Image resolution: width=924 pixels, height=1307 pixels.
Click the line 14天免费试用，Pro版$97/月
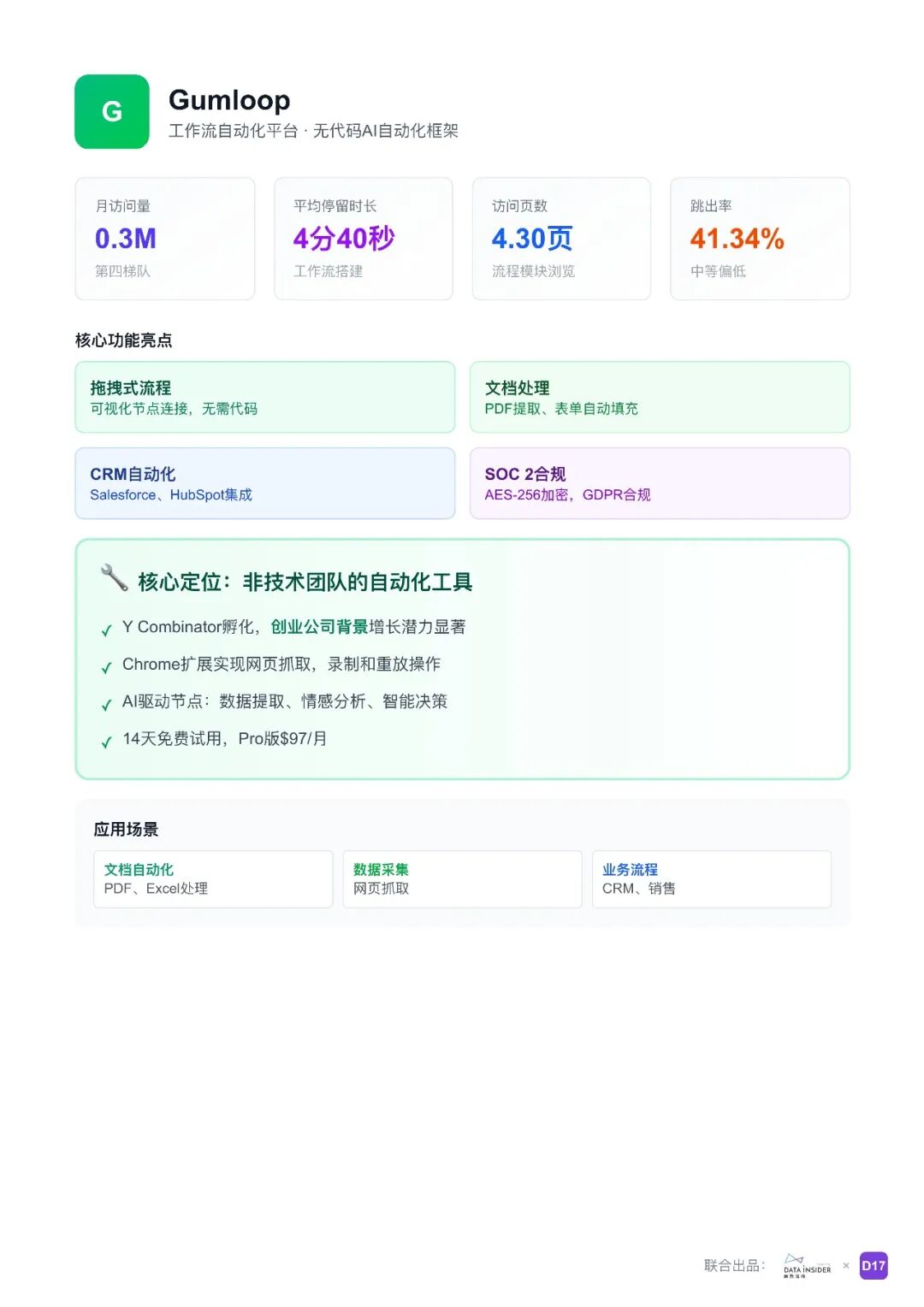(x=225, y=738)
